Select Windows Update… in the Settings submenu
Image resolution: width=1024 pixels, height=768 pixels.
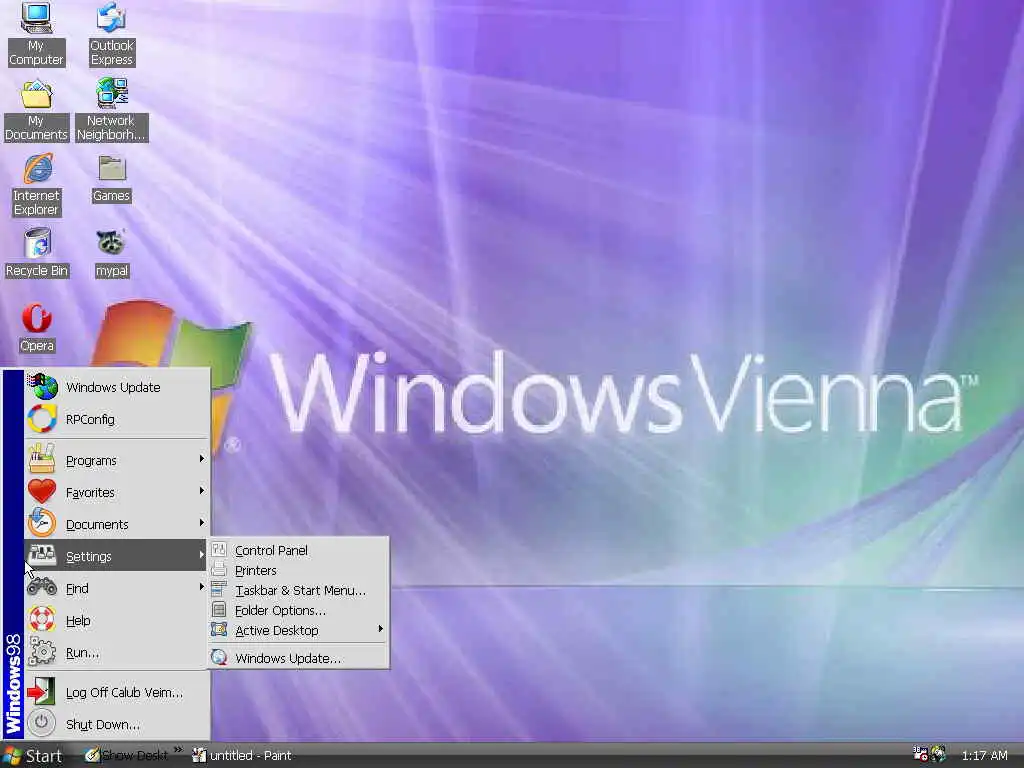click(299, 658)
